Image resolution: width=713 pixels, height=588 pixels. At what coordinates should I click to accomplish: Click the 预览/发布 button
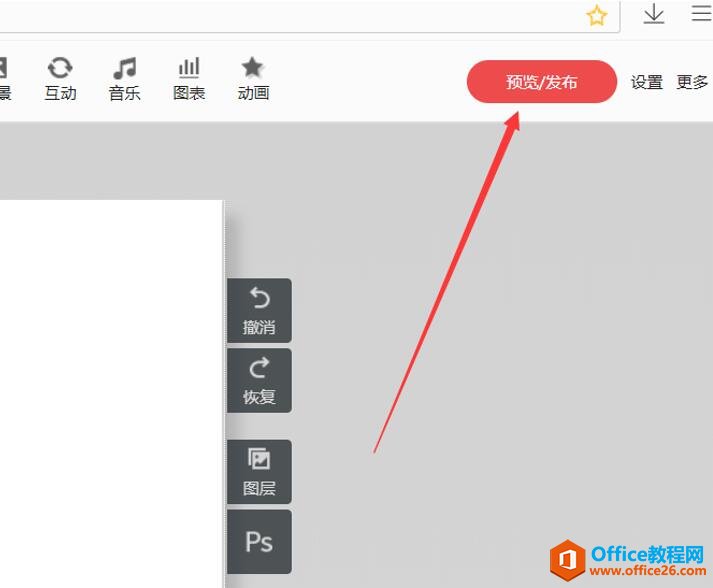tap(542, 82)
